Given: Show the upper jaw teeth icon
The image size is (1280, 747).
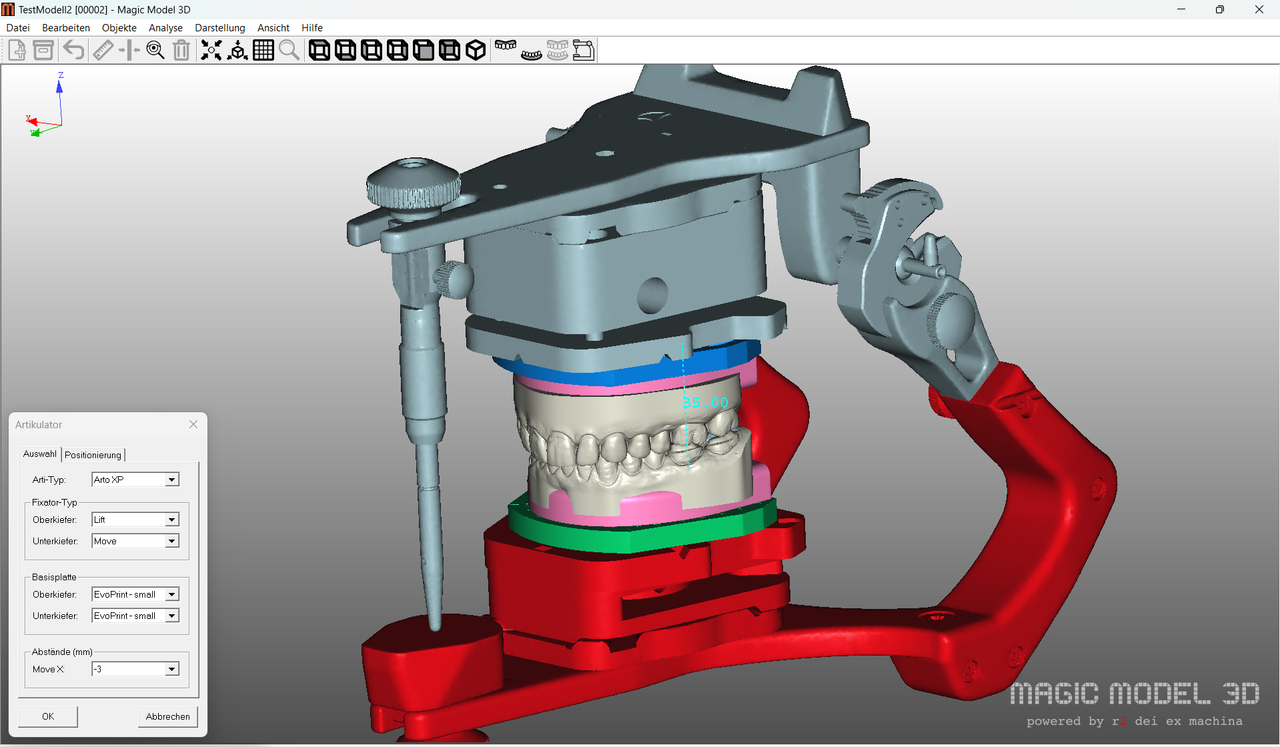Looking at the screenshot, I should (x=506, y=47).
